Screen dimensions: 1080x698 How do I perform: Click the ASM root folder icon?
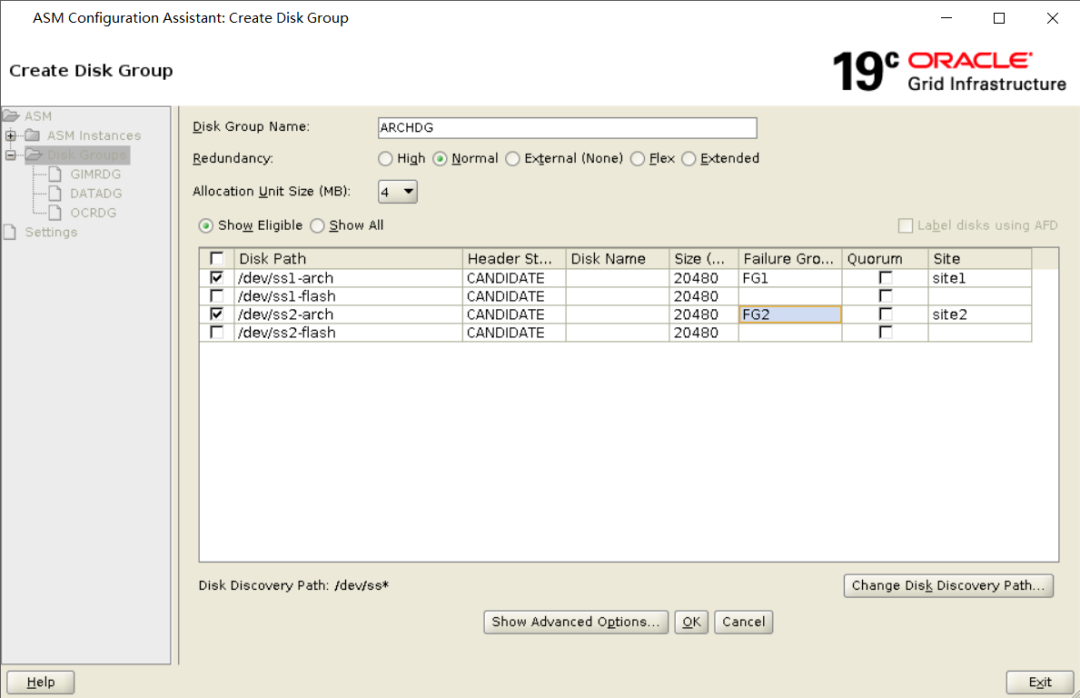coord(11,116)
